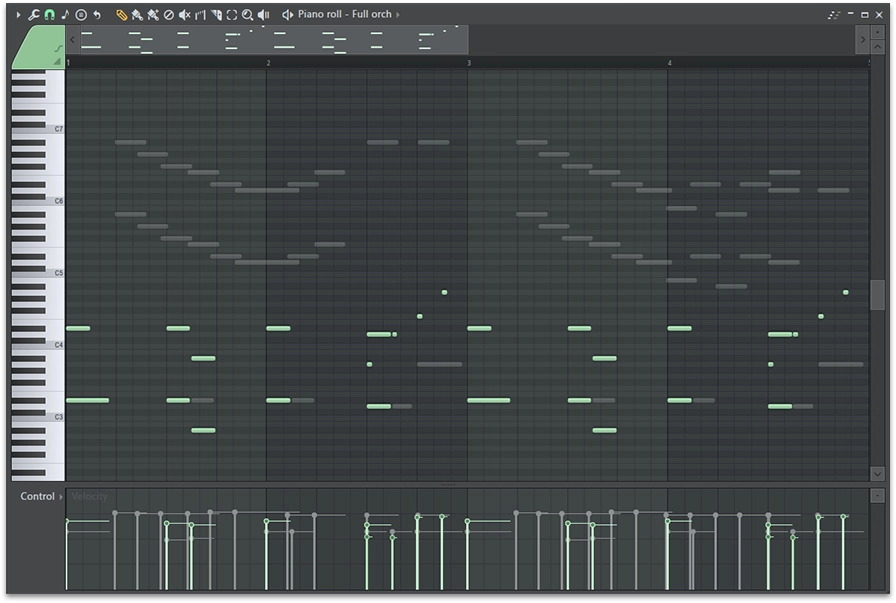
Task: Toggle the speaker playback preview tool
Action: tap(263, 15)
